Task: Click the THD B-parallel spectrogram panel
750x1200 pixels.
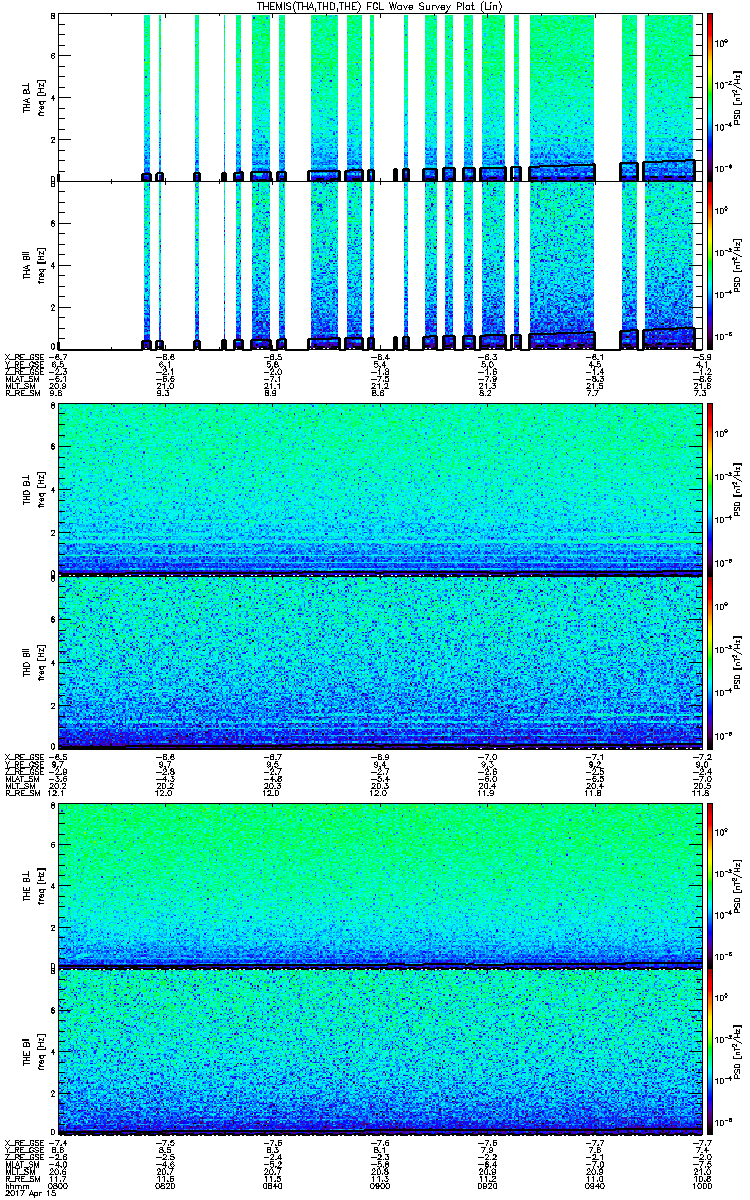Action: tap(378, 661)
